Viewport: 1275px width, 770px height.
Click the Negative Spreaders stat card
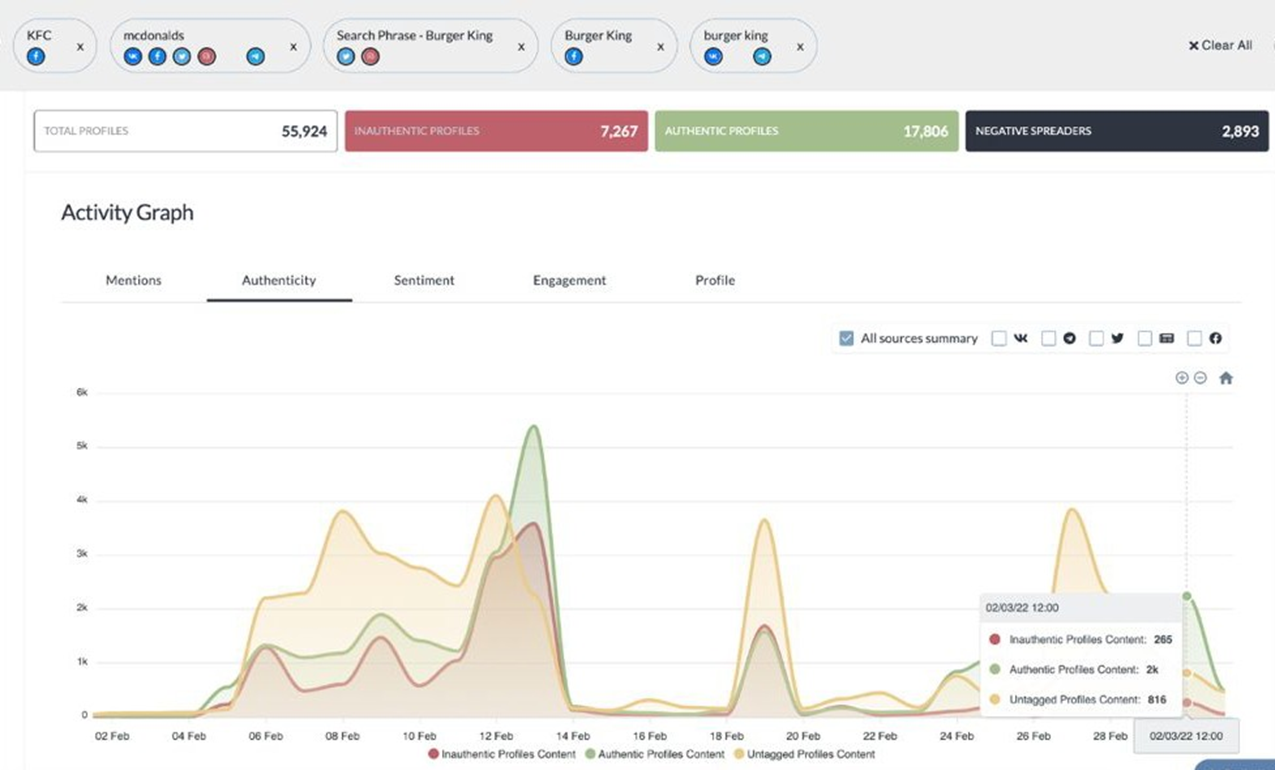[1116, 131]
